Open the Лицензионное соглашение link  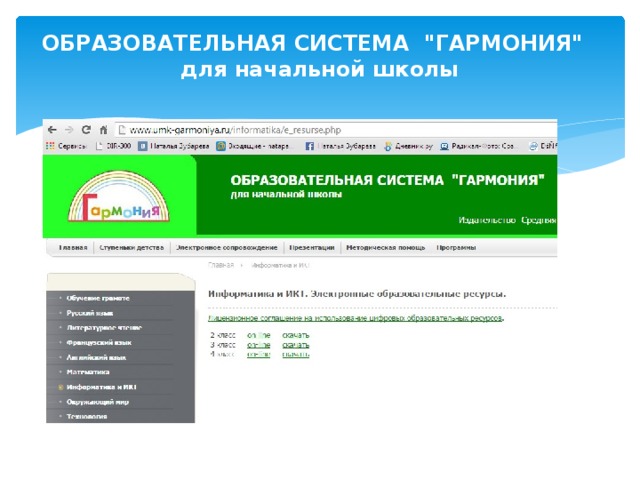pyautogui.click(x=356, y=318)
